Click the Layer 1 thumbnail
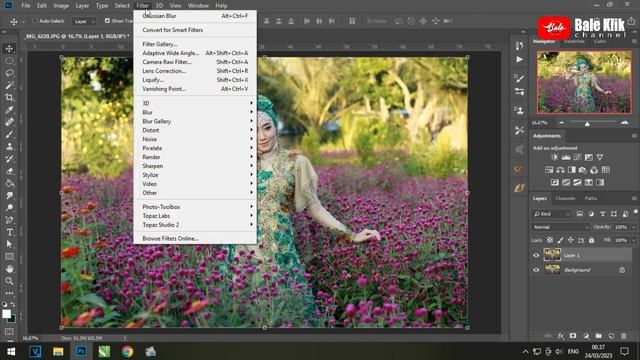Screen dimensions: 640x360 [552, 255]
